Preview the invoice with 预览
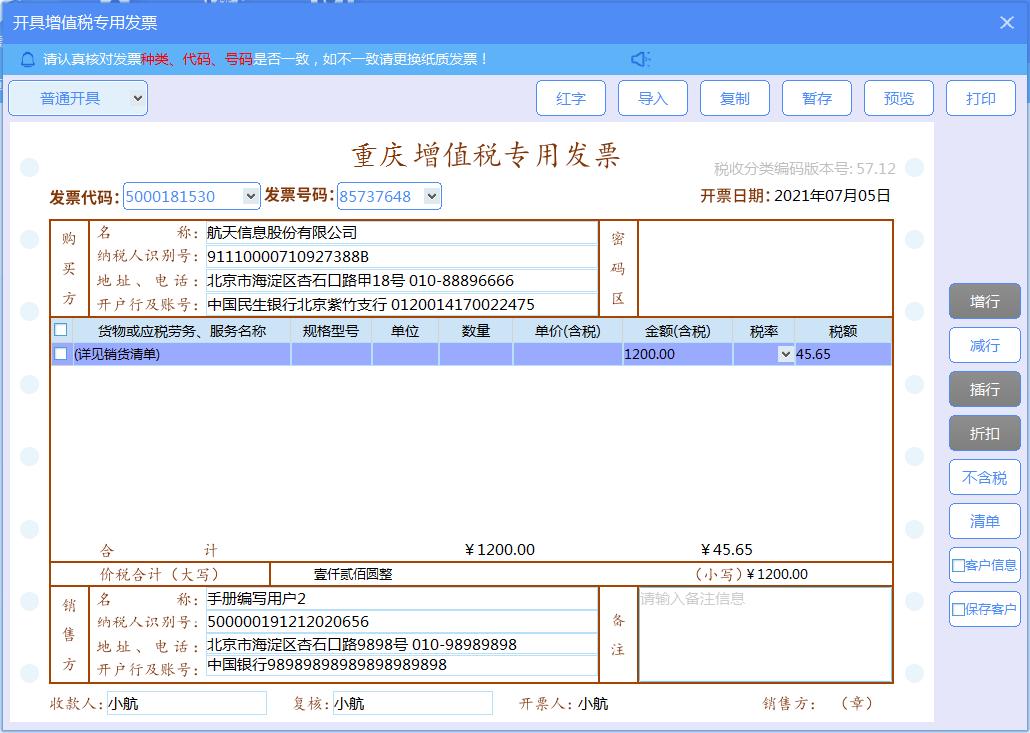Image resolution: width=1030 pixels, height=733 pixels. point(899,97)
